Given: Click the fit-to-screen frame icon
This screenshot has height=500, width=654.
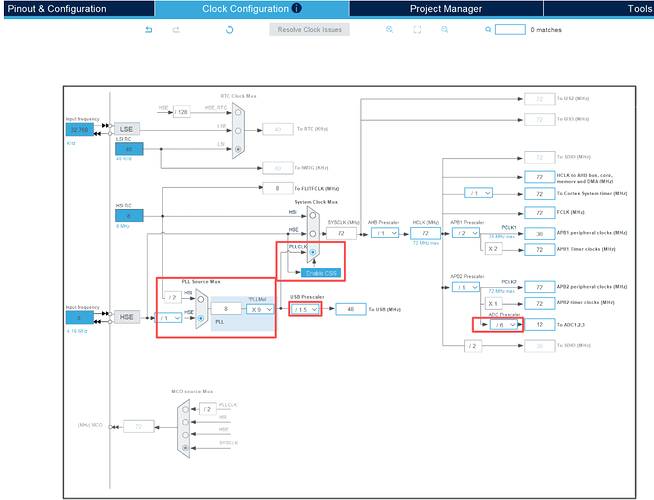Looking at the screenshot, I should coord(417,30).
